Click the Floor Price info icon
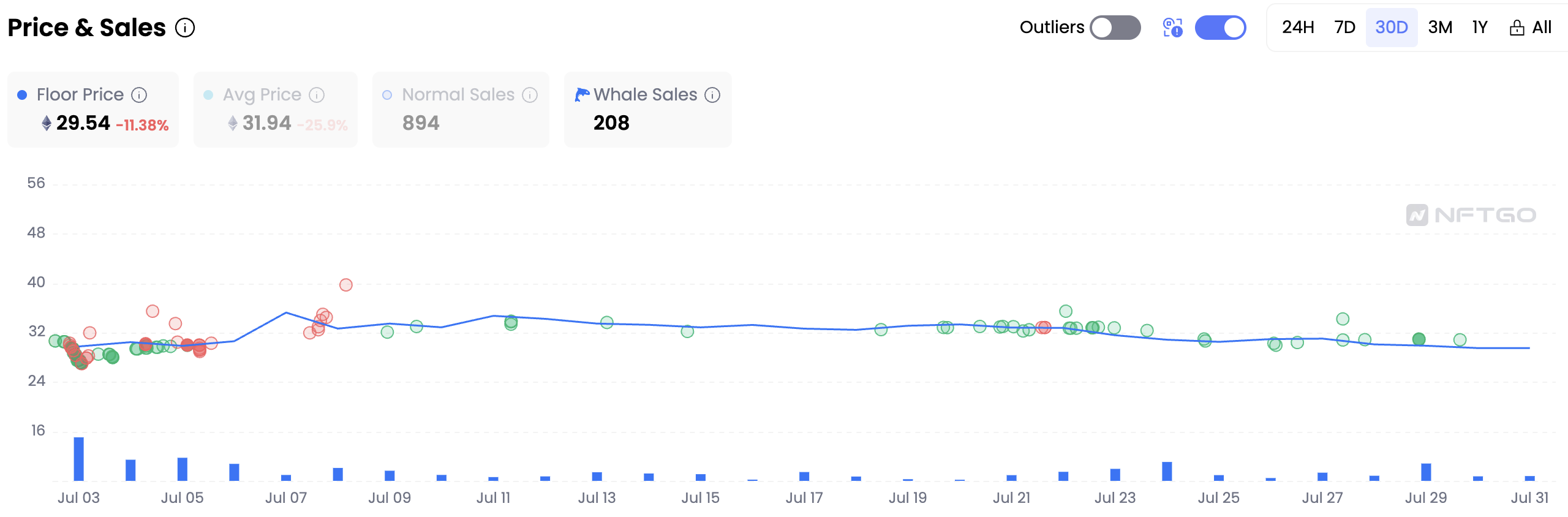Screen dimensions: 1568x517 click(x=140, y=95)
